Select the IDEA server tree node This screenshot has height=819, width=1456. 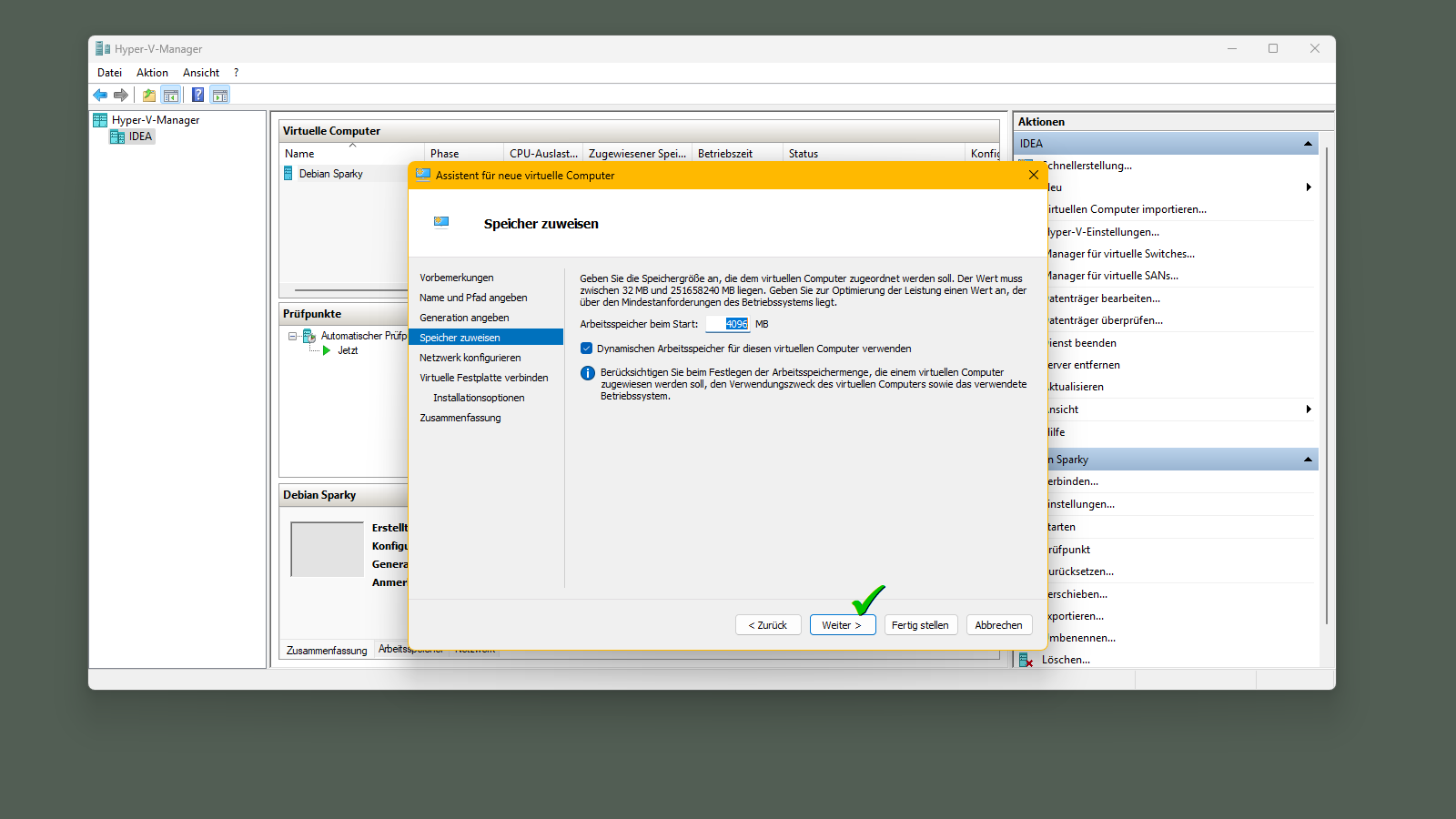(x=140, y=136)
